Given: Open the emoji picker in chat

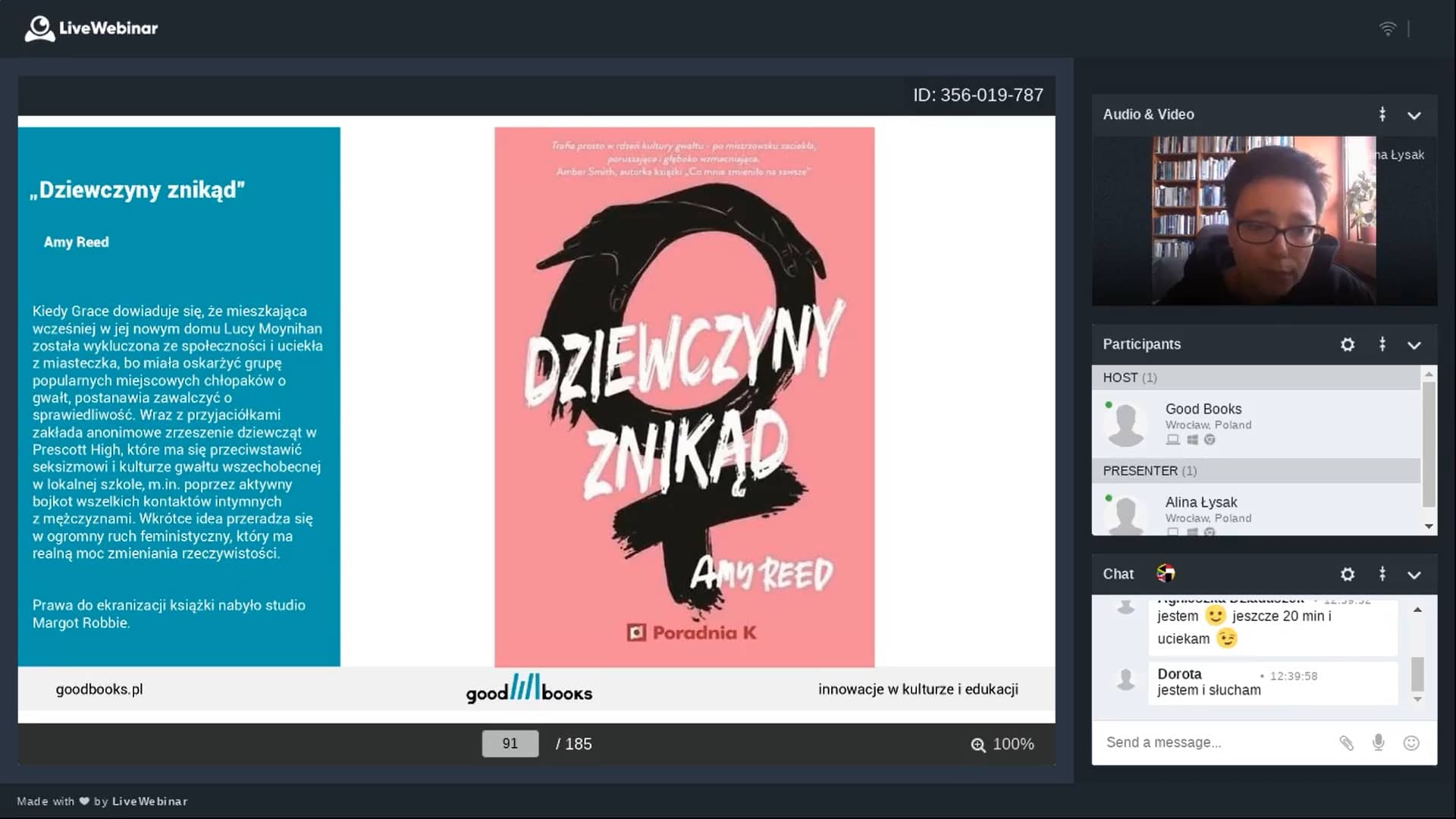Looking at the screenshot, I should (x=1411, y=742).
